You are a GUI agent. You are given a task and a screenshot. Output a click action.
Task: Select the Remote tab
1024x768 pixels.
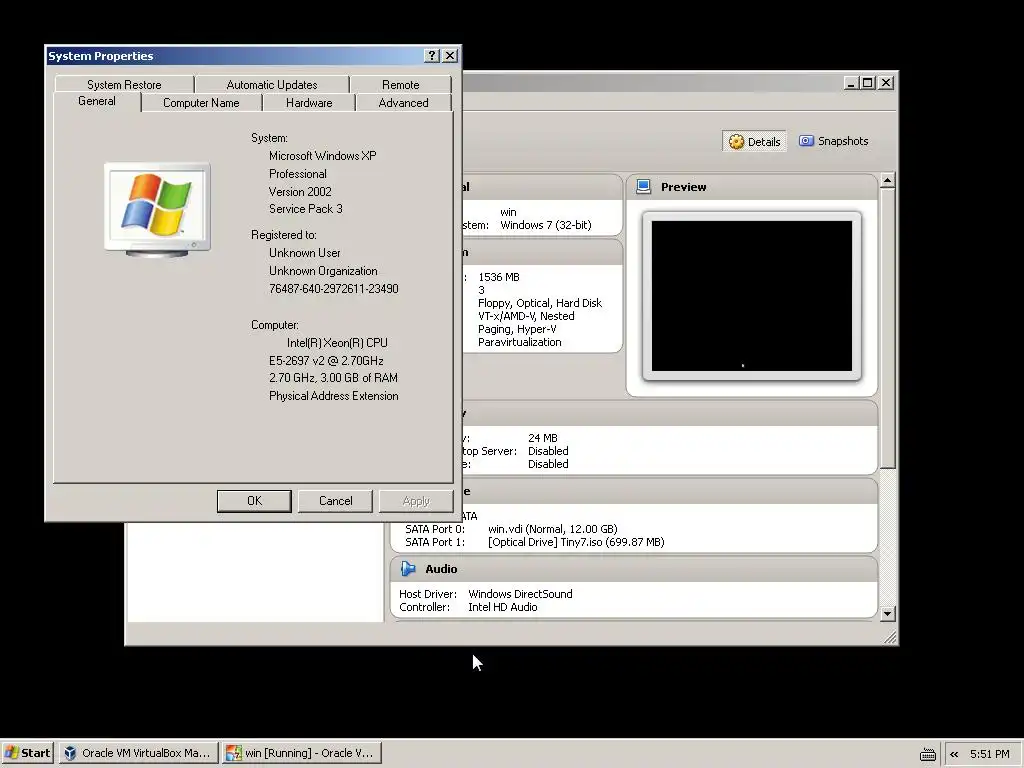(x=400, y=85)
